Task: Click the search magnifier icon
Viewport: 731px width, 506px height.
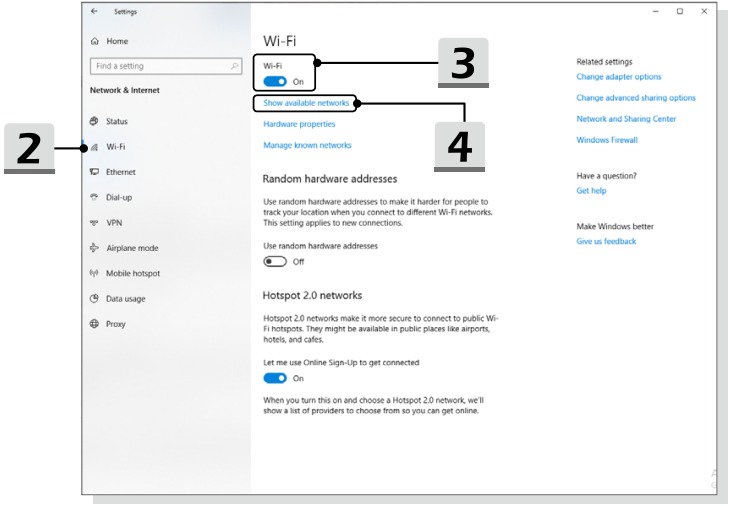Action: coord(234,66)
